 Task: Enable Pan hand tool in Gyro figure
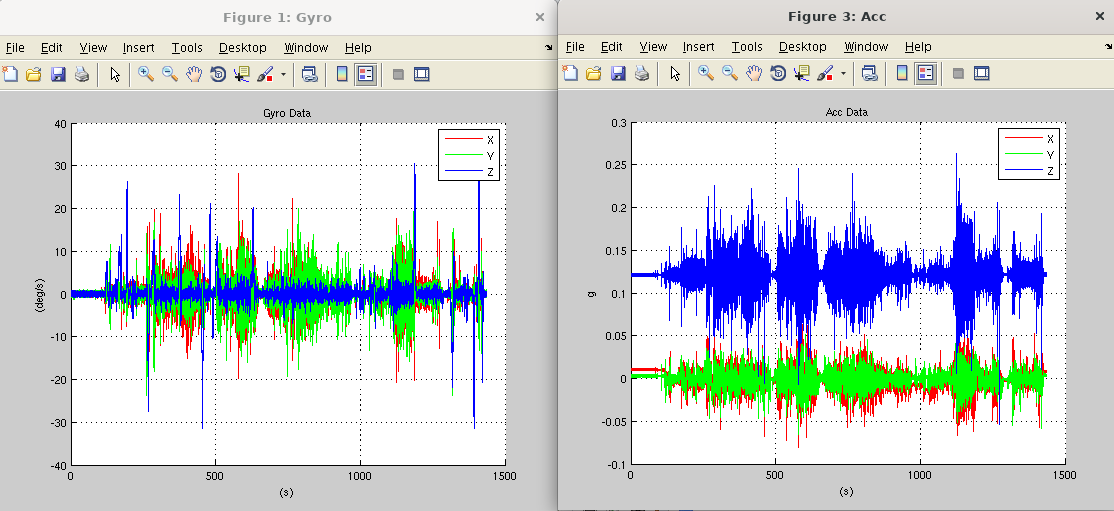[x=194, y=74]
